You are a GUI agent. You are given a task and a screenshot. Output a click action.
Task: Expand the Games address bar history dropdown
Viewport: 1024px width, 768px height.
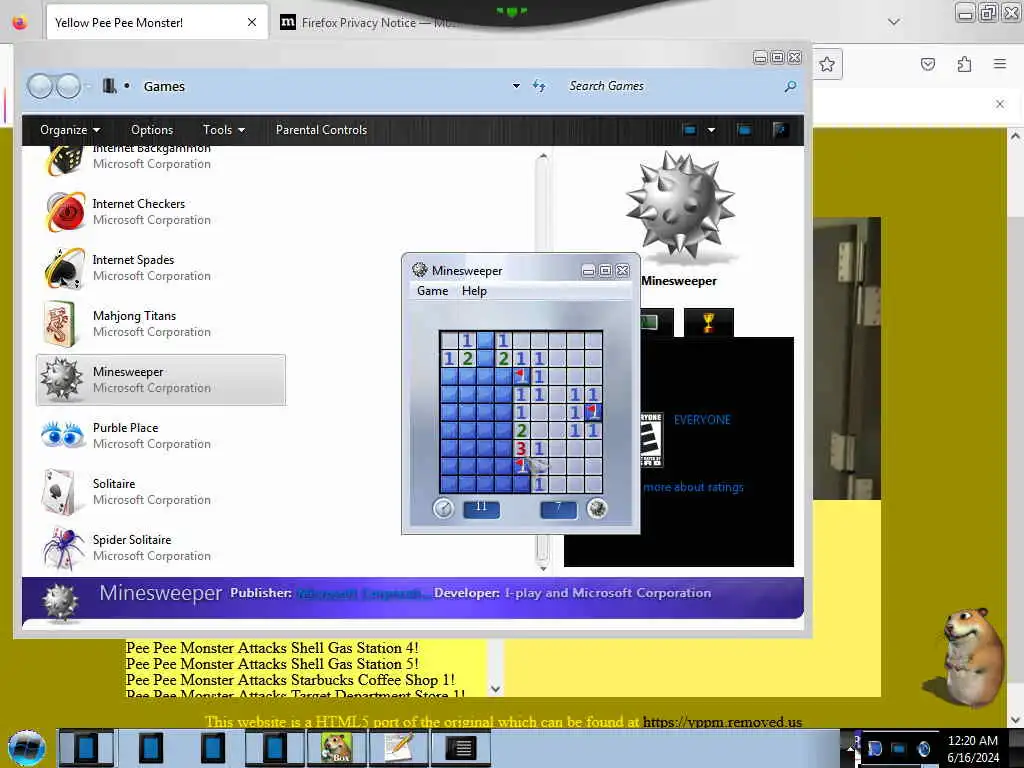[x=516, y=86]
